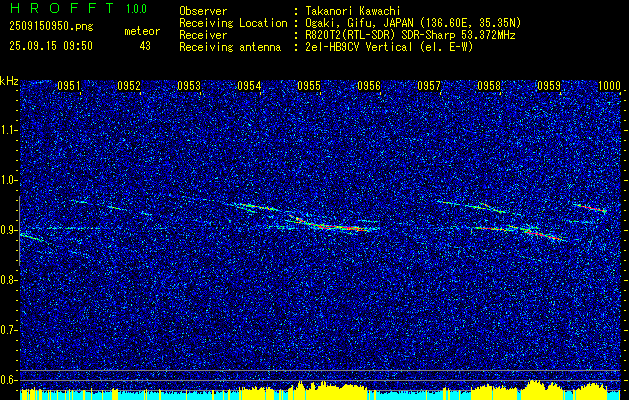
Task: Click the 0958 time marker
Action: pos(489,86)
